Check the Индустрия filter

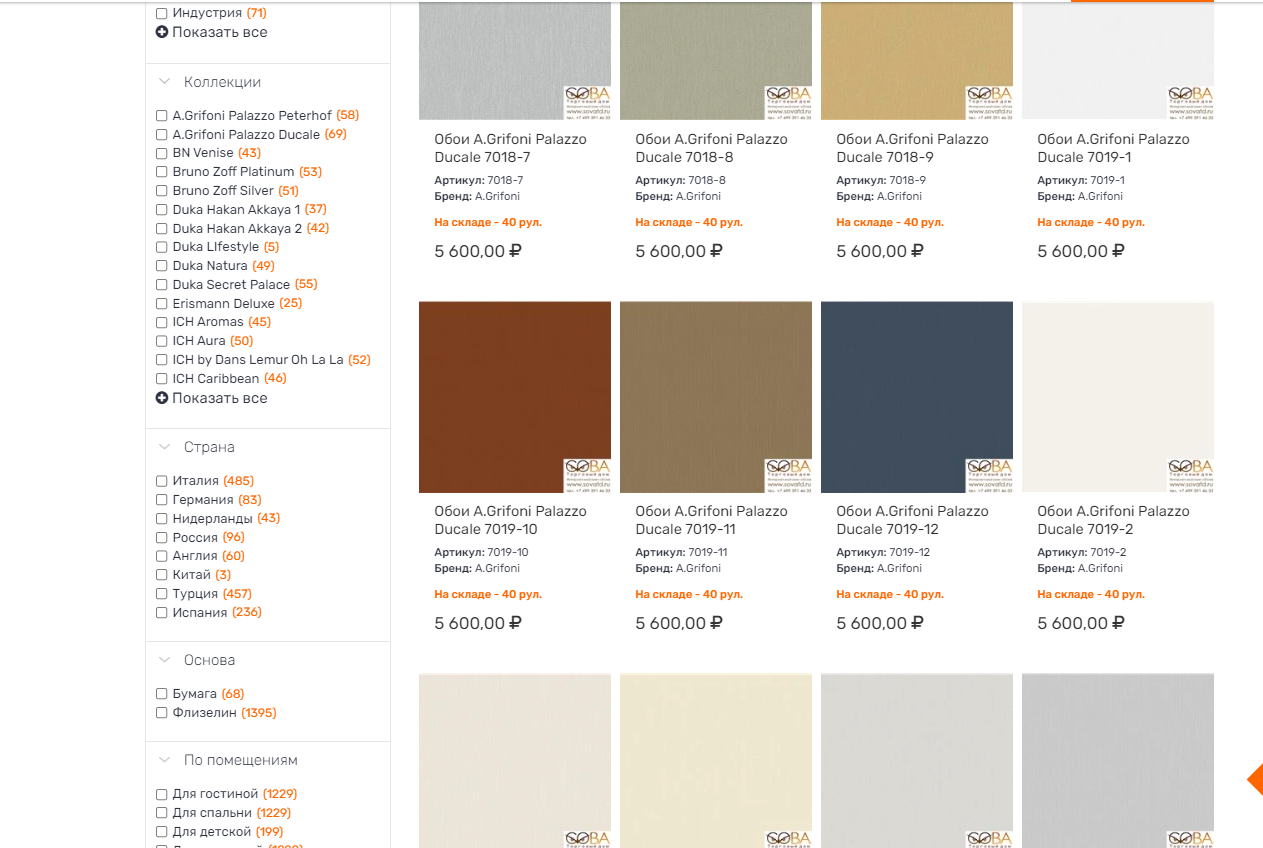click(x=162, y=14)
